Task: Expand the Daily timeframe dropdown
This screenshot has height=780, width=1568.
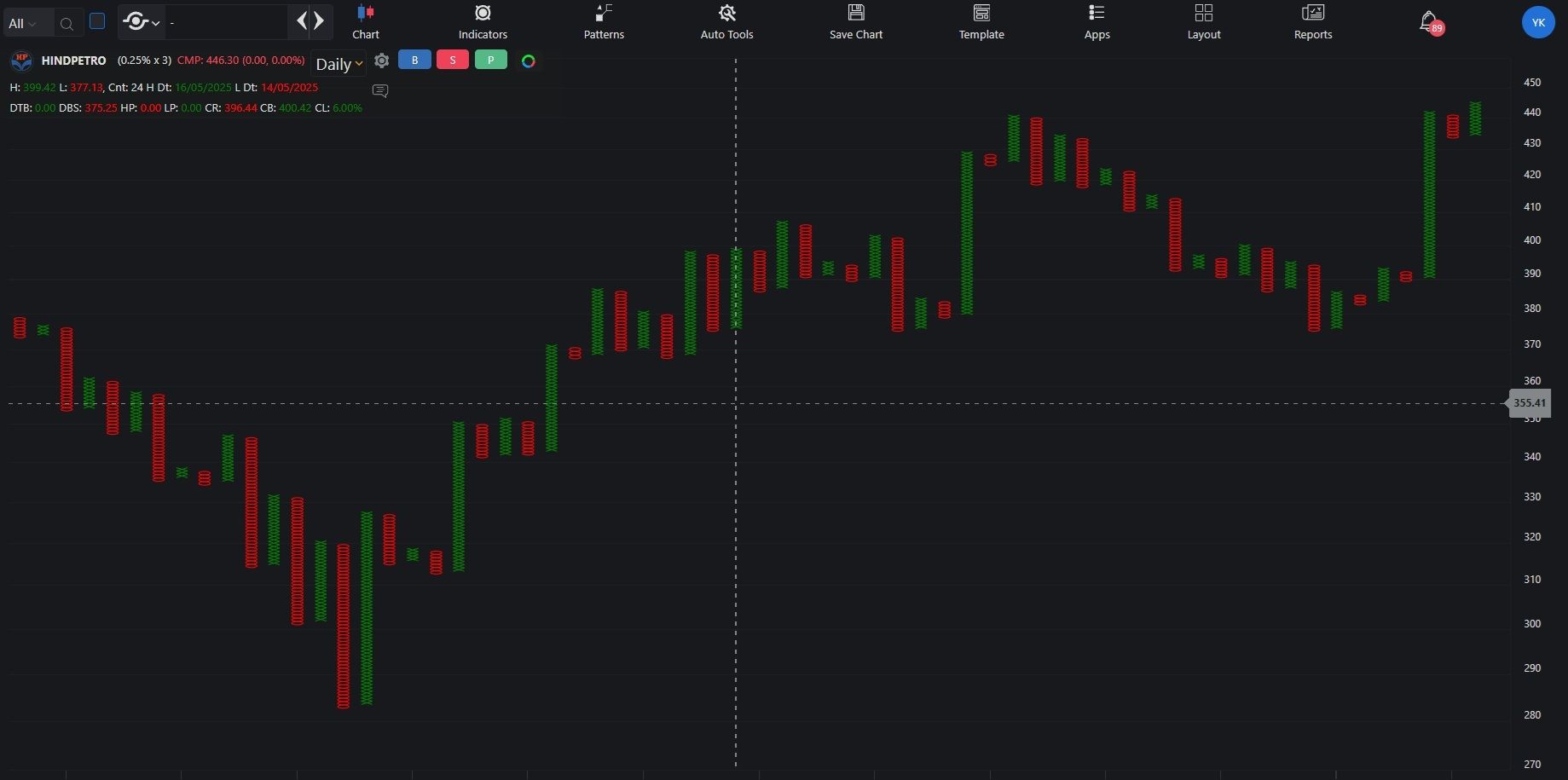Action: [x=338, y=64]
